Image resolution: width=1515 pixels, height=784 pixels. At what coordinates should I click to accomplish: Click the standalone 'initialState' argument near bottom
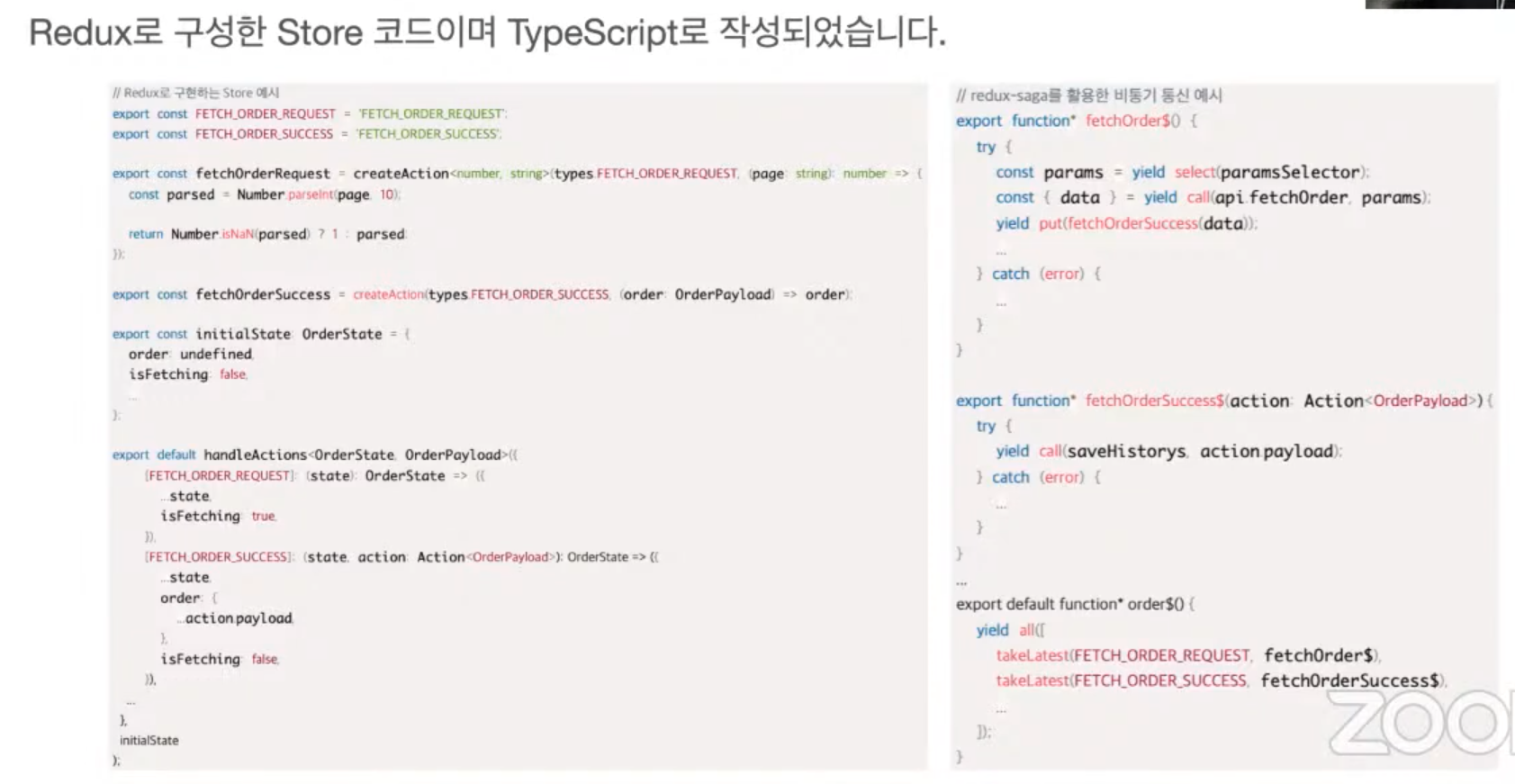(x=149, y=740)
